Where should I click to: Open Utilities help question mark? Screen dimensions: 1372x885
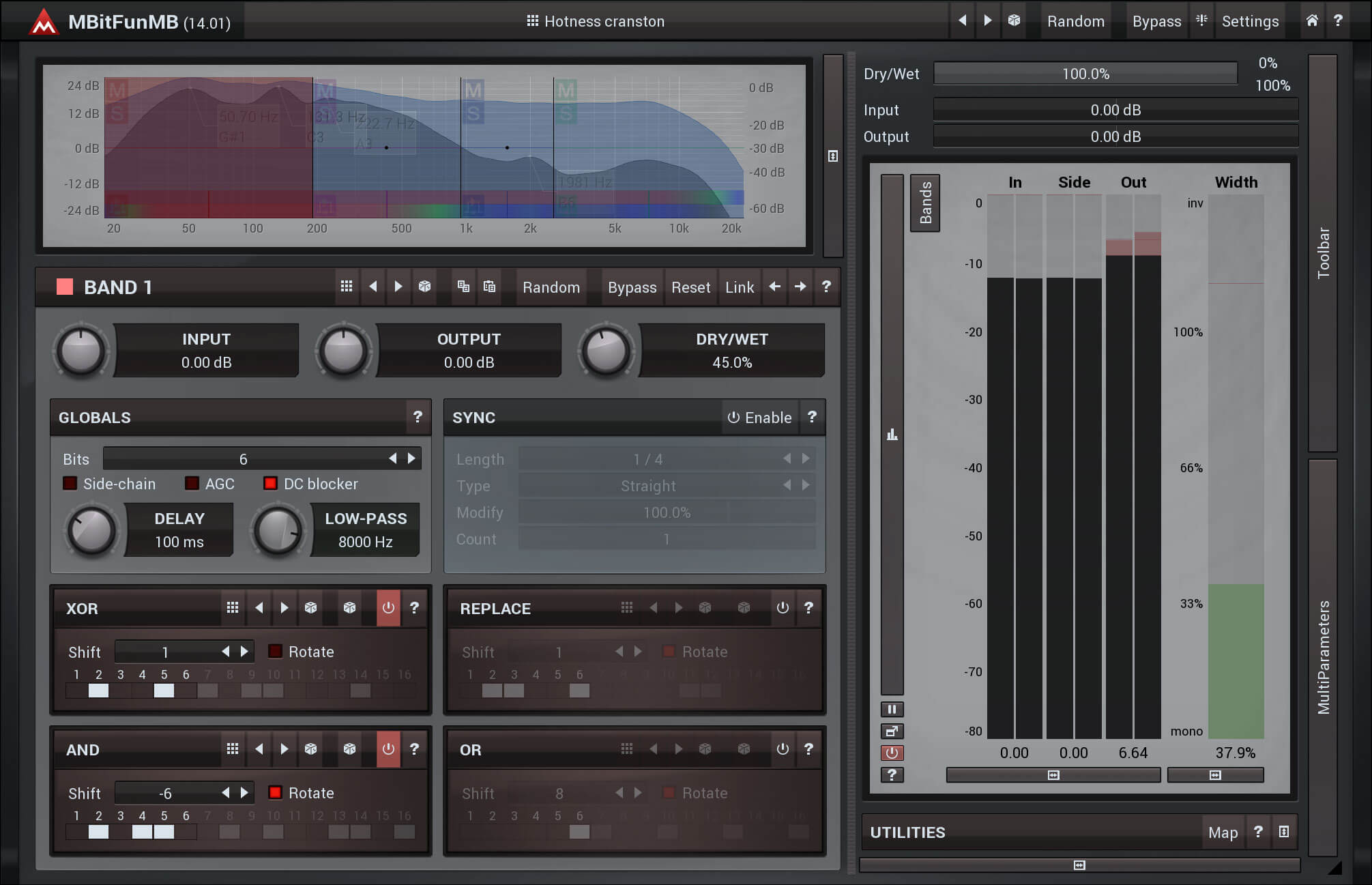(1258, 832)
